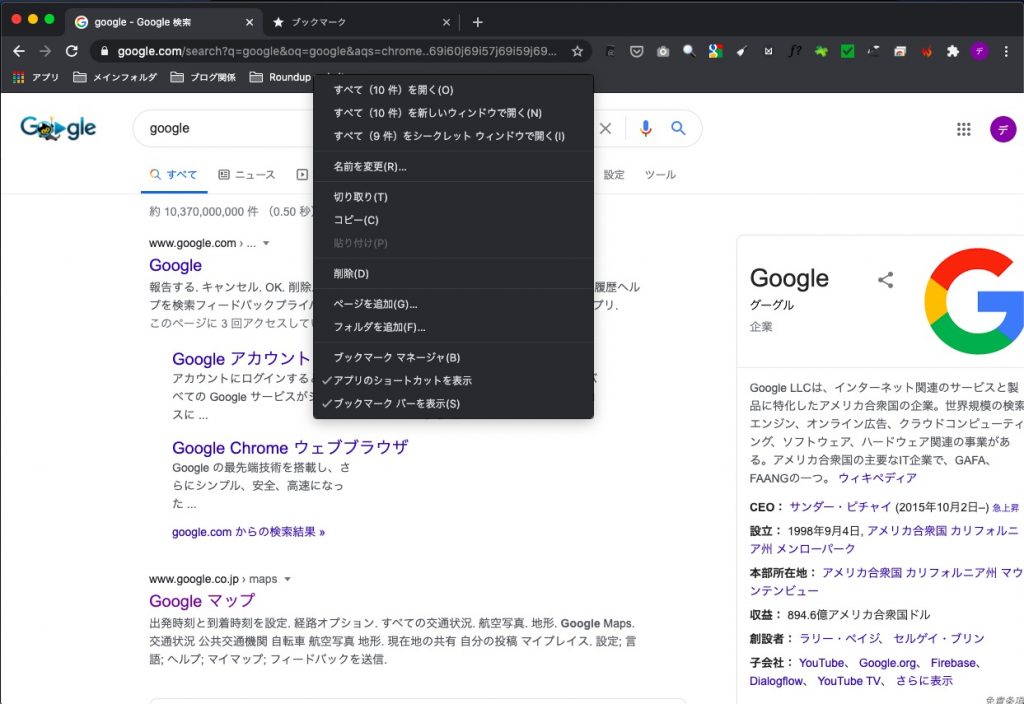This screenshot has height=704, width=1024.
Task: View site info via lock icon
Action: pos(104,51)
